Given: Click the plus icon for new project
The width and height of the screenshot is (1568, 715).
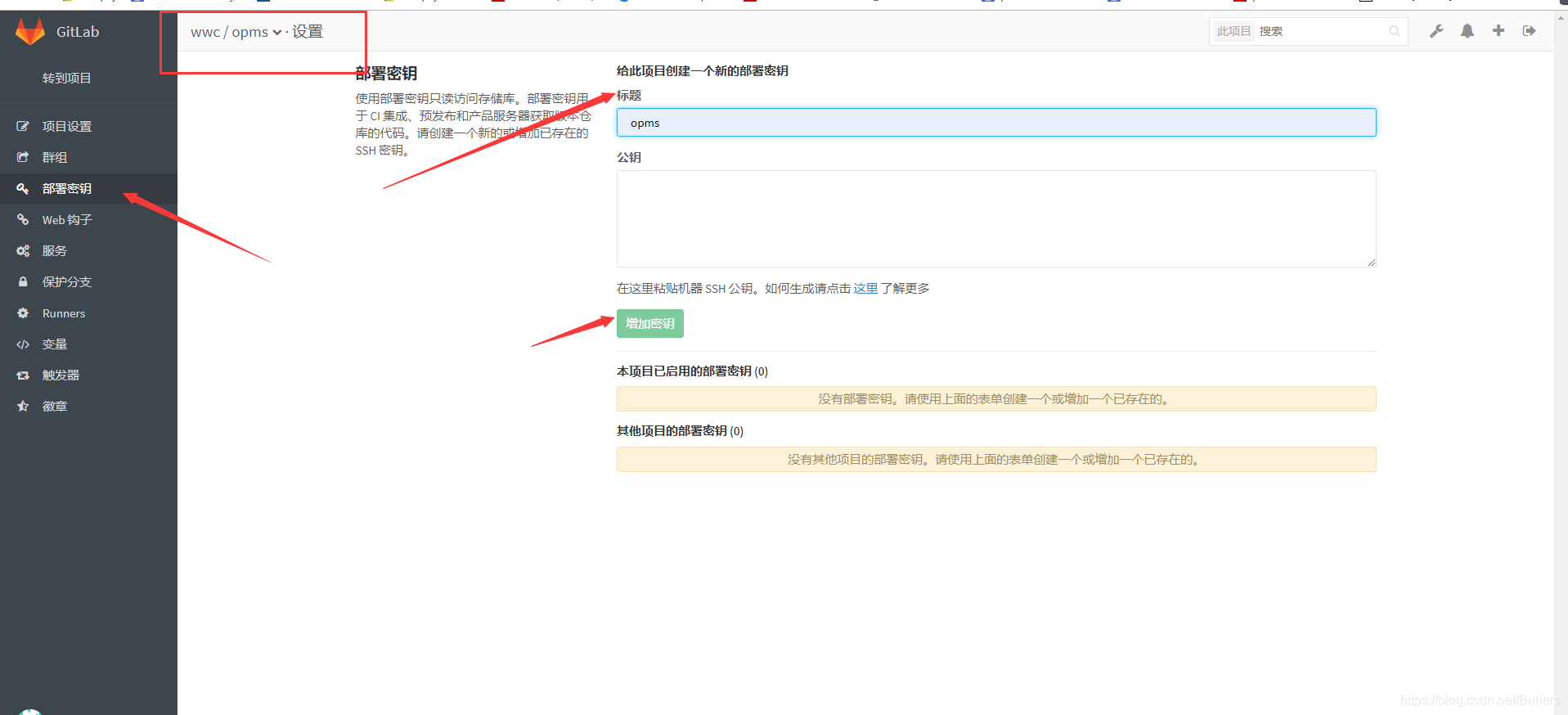Looking at the screenshot, I should click(1498, 30).
